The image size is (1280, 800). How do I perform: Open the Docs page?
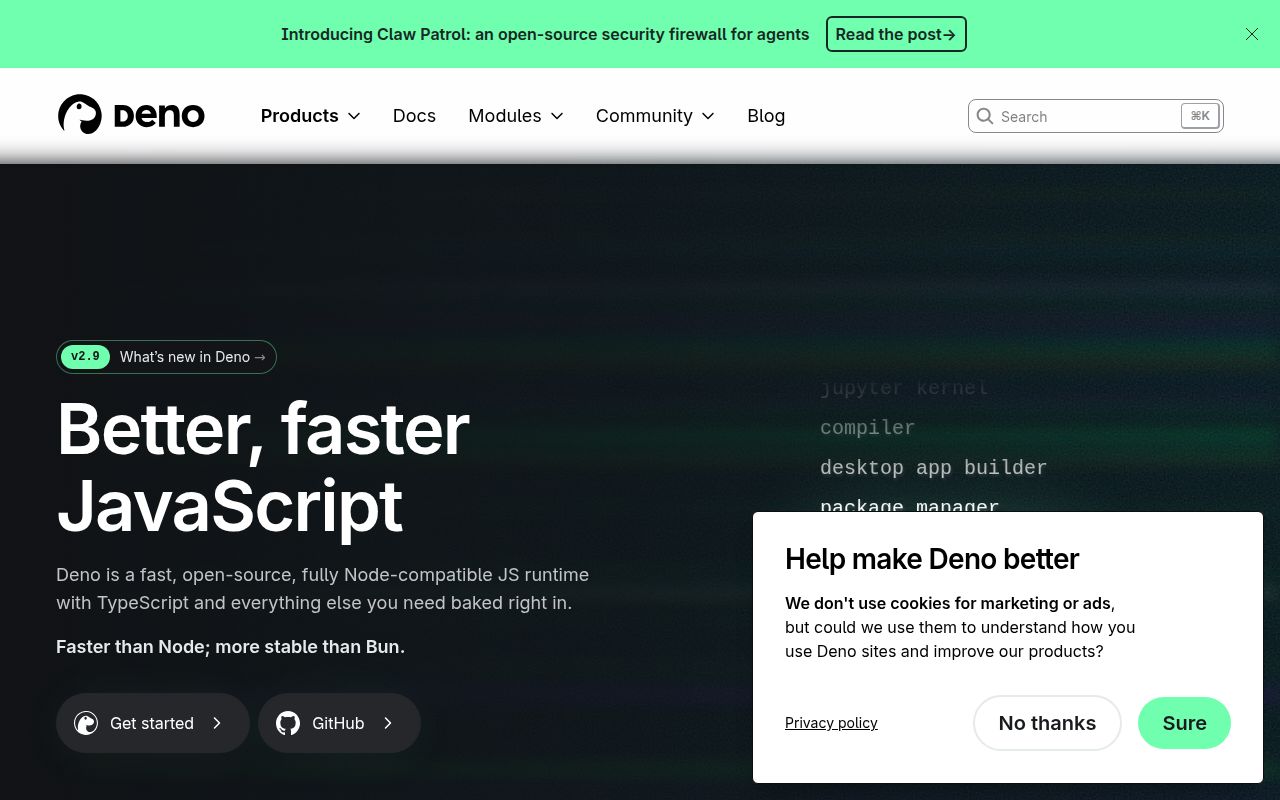pos(414,116)
